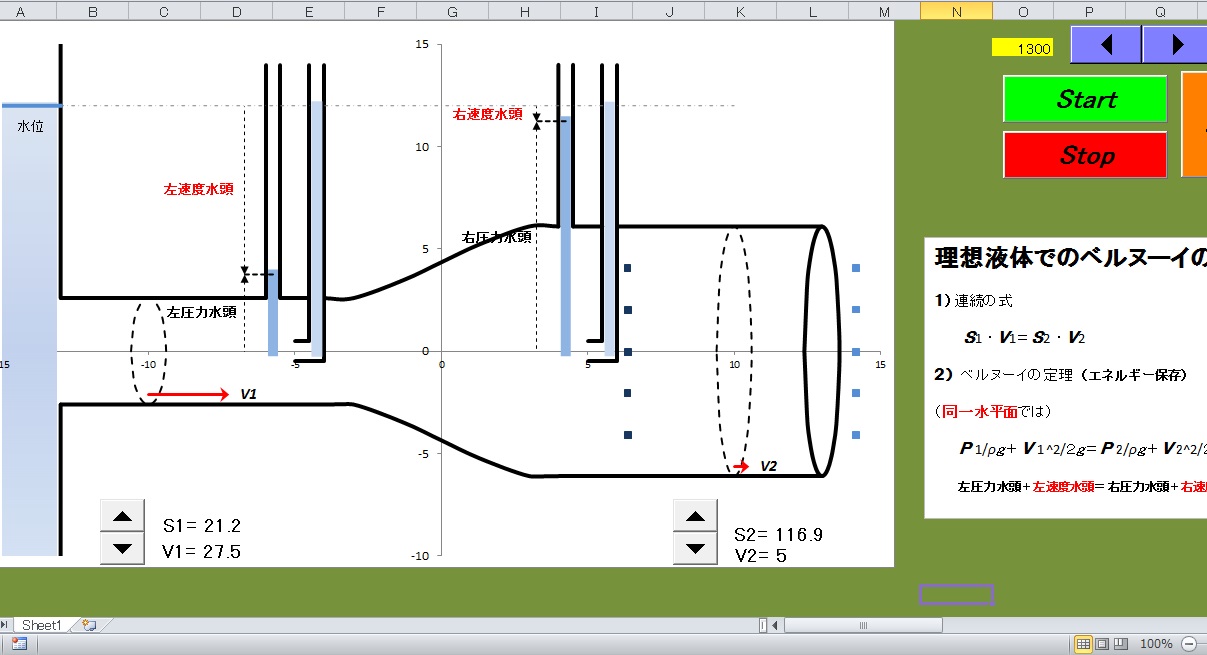Click the red 左速度水頭 label
The width and height of the screenshot is (1207, 655).
point(198,189)
